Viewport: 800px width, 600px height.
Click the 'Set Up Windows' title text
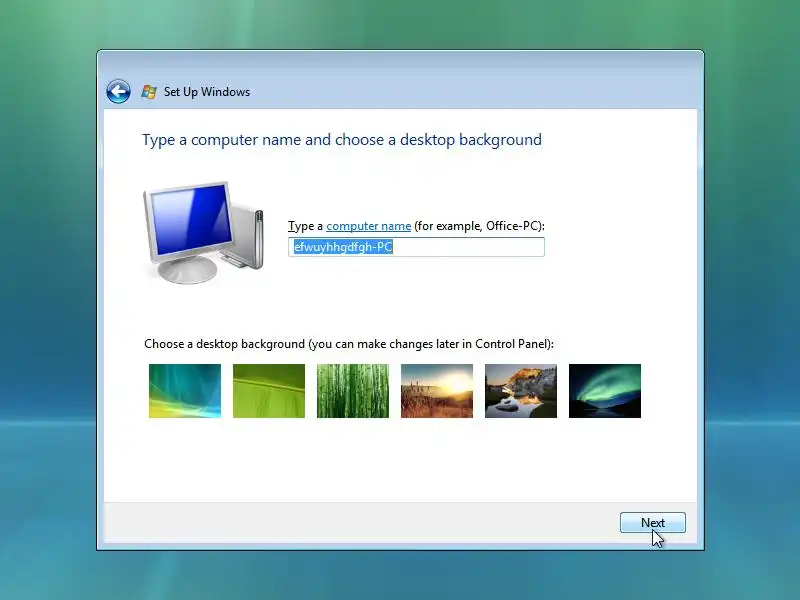(x=207, y=92)
